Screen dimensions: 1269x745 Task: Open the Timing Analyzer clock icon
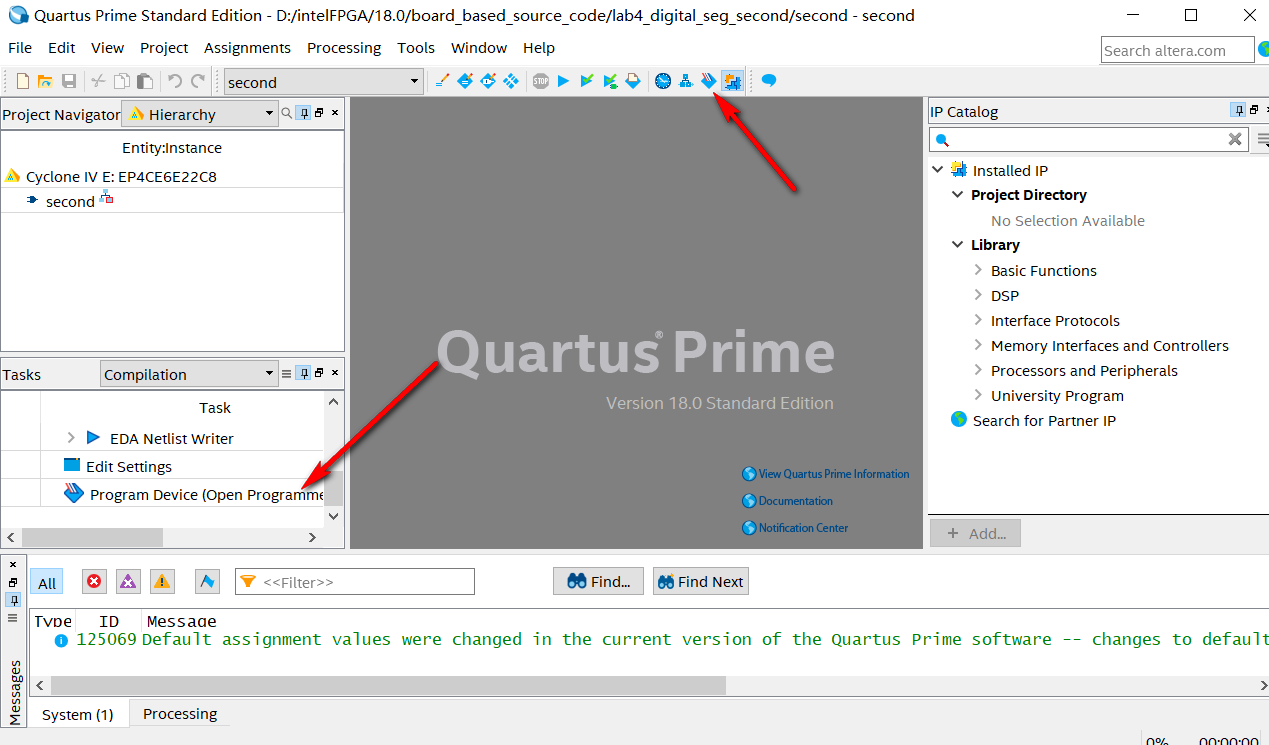(x=663, y=80)
